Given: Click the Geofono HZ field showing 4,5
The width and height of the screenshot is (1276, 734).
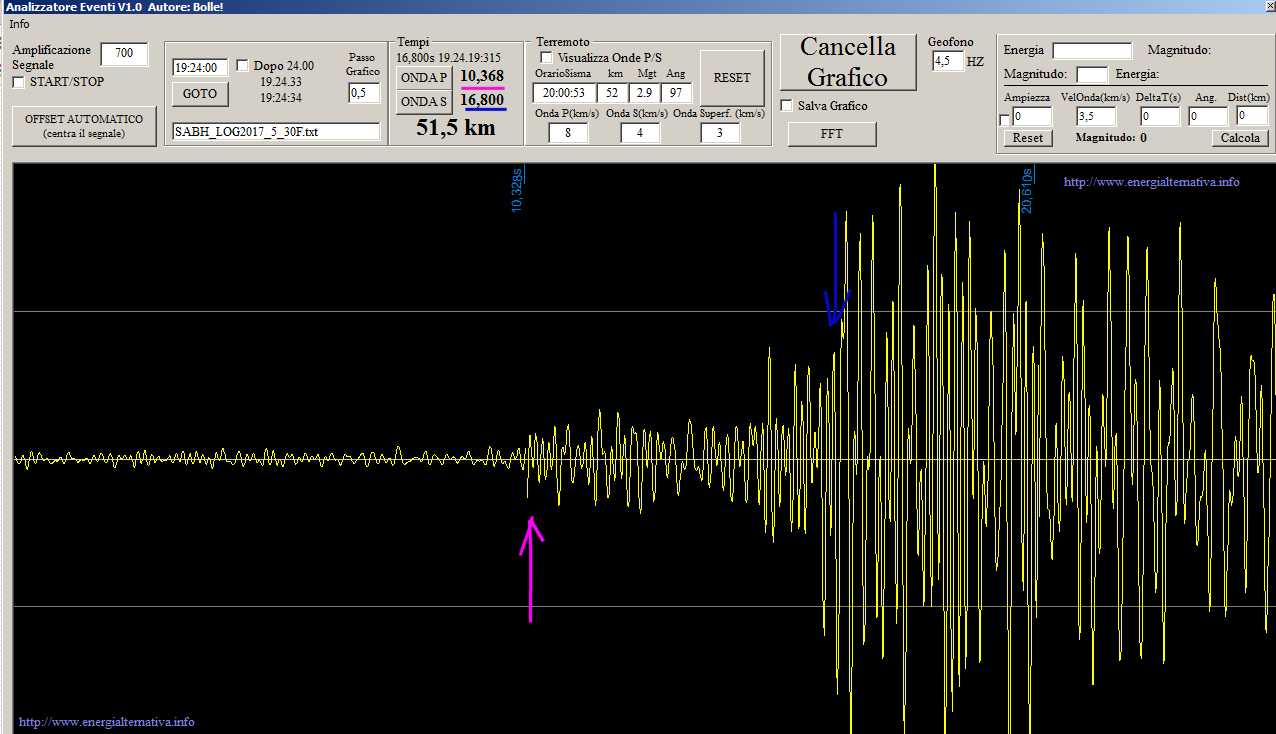Looking at the screenshot, I should point(947,62).
